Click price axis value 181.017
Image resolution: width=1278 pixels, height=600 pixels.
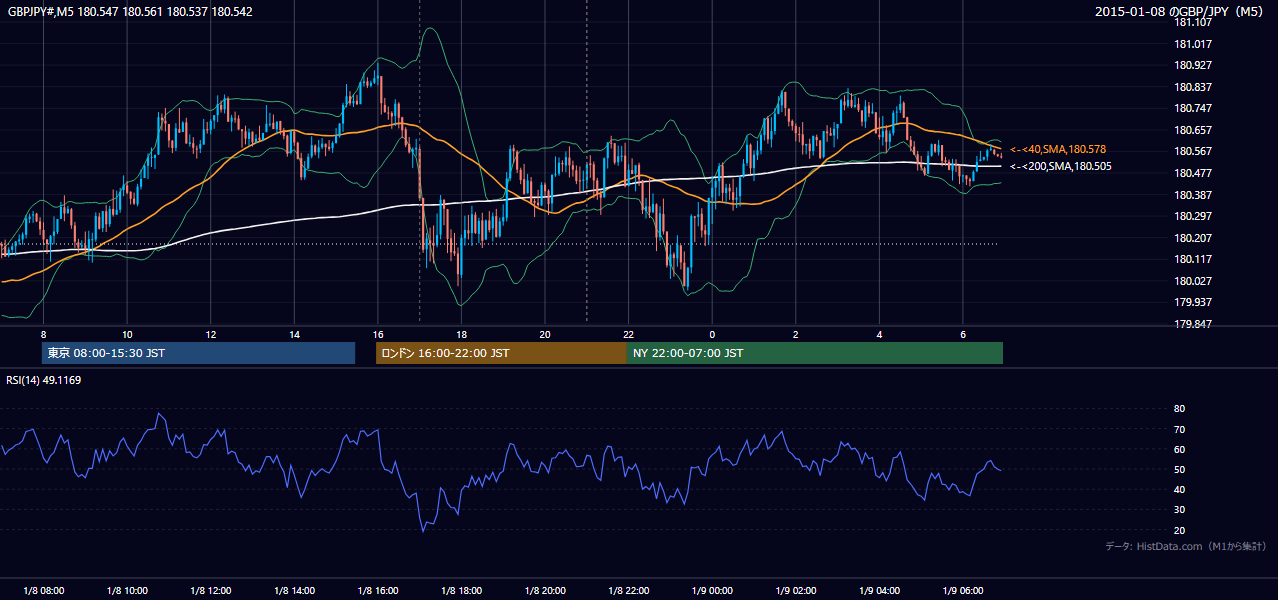click(x=1193, y=44)
